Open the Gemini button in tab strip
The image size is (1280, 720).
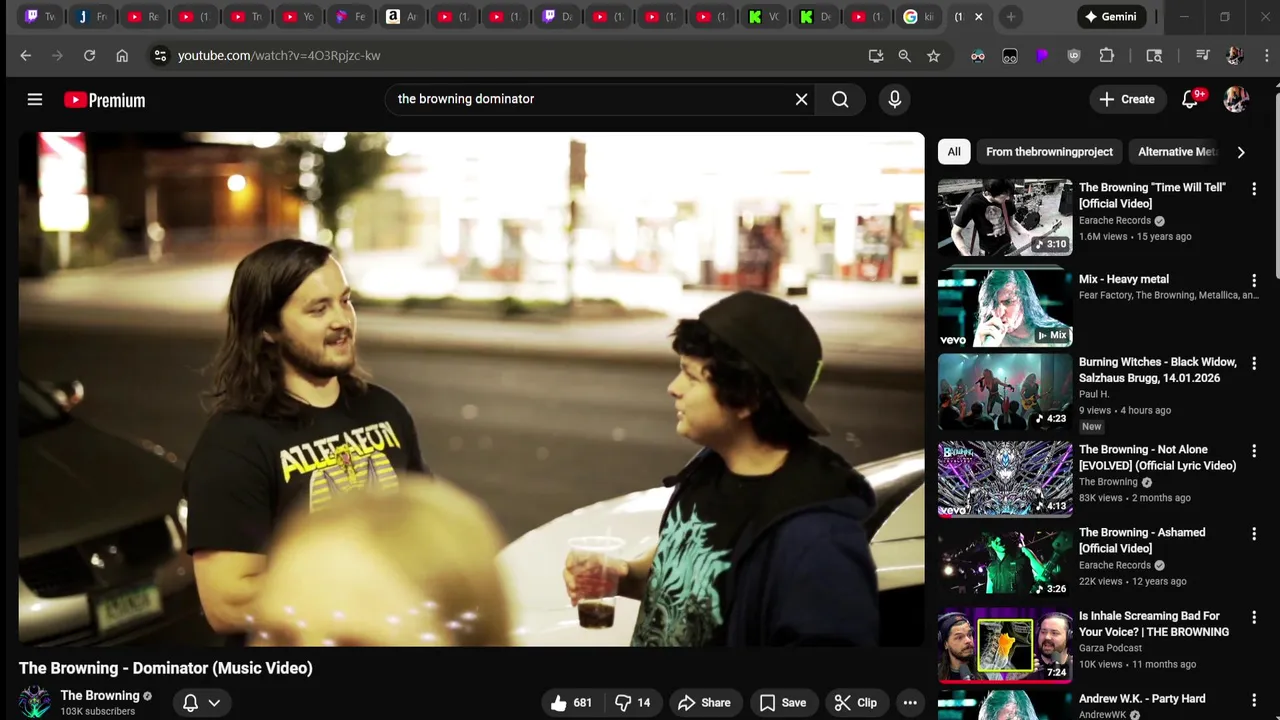(x=1111, y=17)
